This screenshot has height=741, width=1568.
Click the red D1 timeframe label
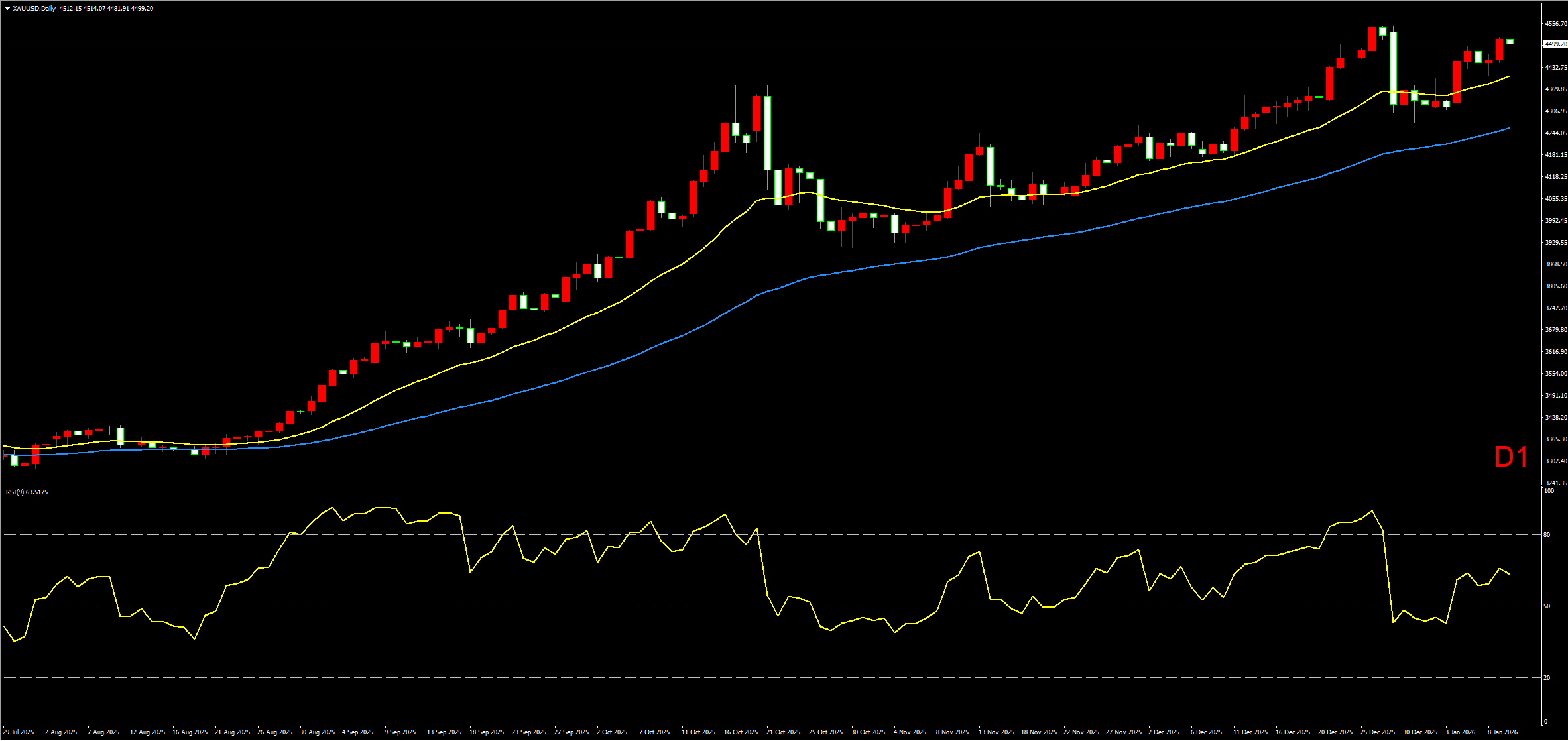(x=1511, y=457)
